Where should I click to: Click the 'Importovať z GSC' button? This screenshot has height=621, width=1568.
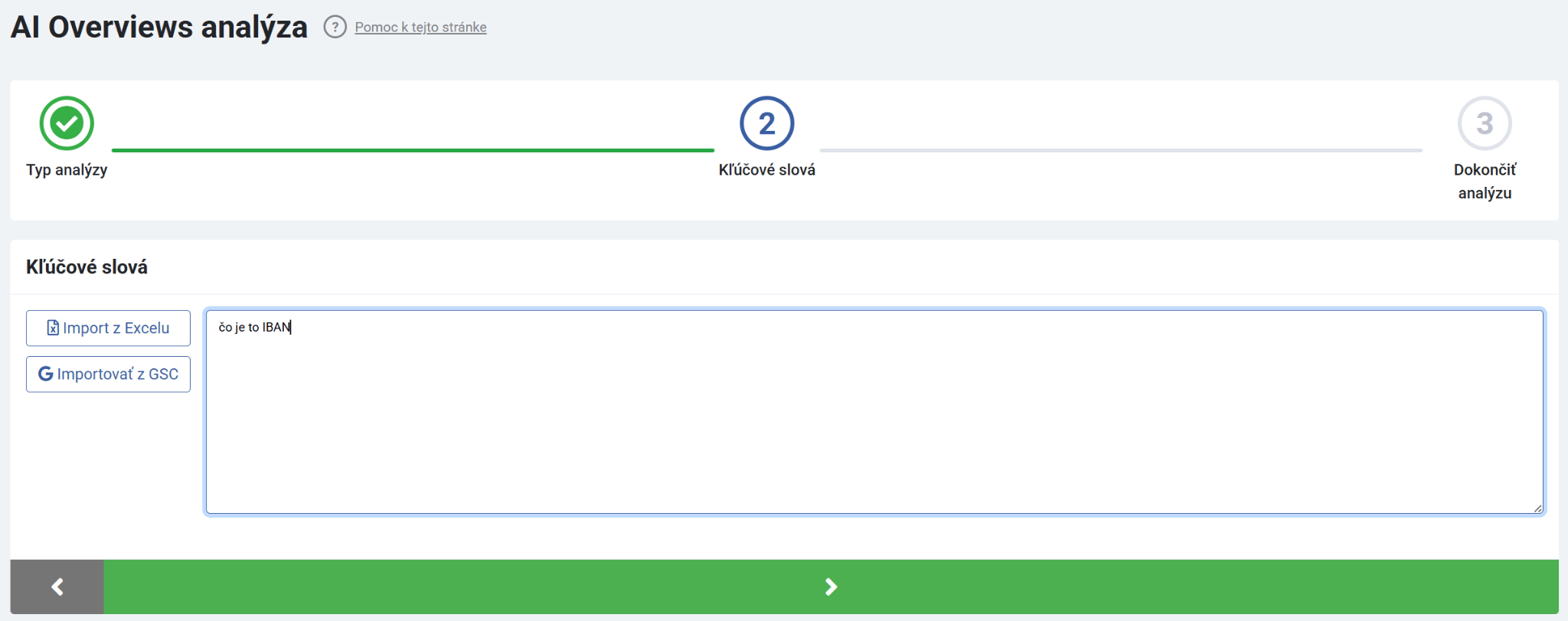pyautogui.click(x=108, y=374)
